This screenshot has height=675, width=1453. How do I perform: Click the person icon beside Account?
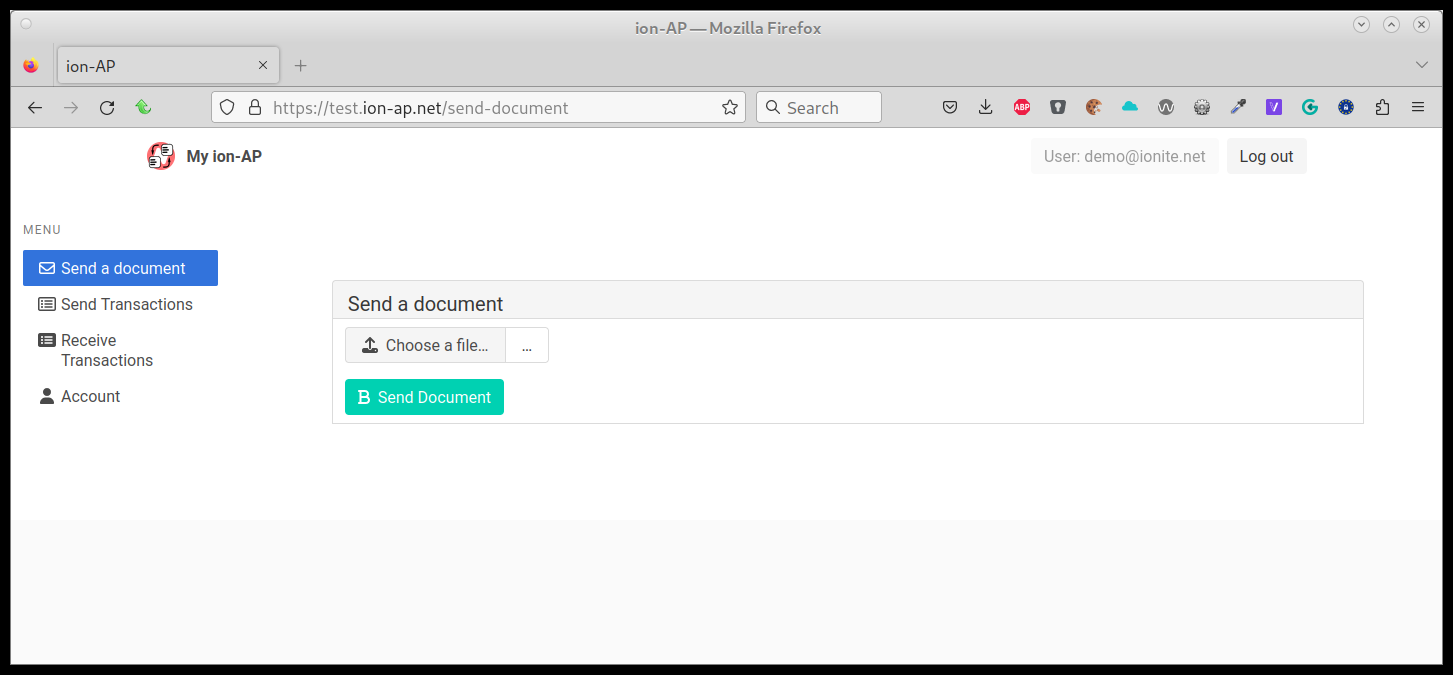(47, 396)
